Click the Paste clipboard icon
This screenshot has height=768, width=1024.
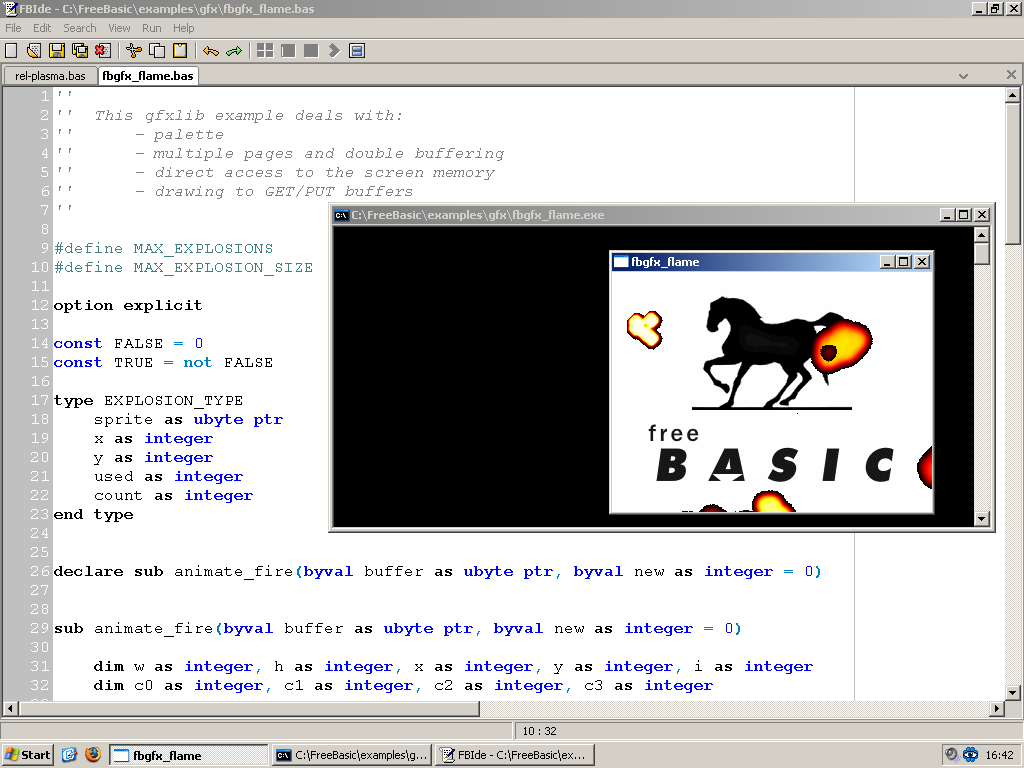[x=180, y=50]
